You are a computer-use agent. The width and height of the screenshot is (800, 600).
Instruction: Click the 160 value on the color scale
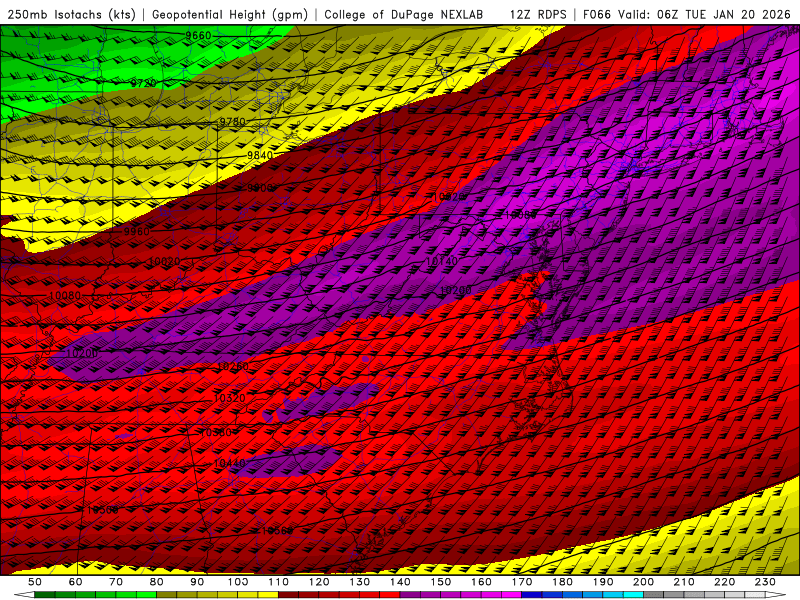tap(481, 582)
